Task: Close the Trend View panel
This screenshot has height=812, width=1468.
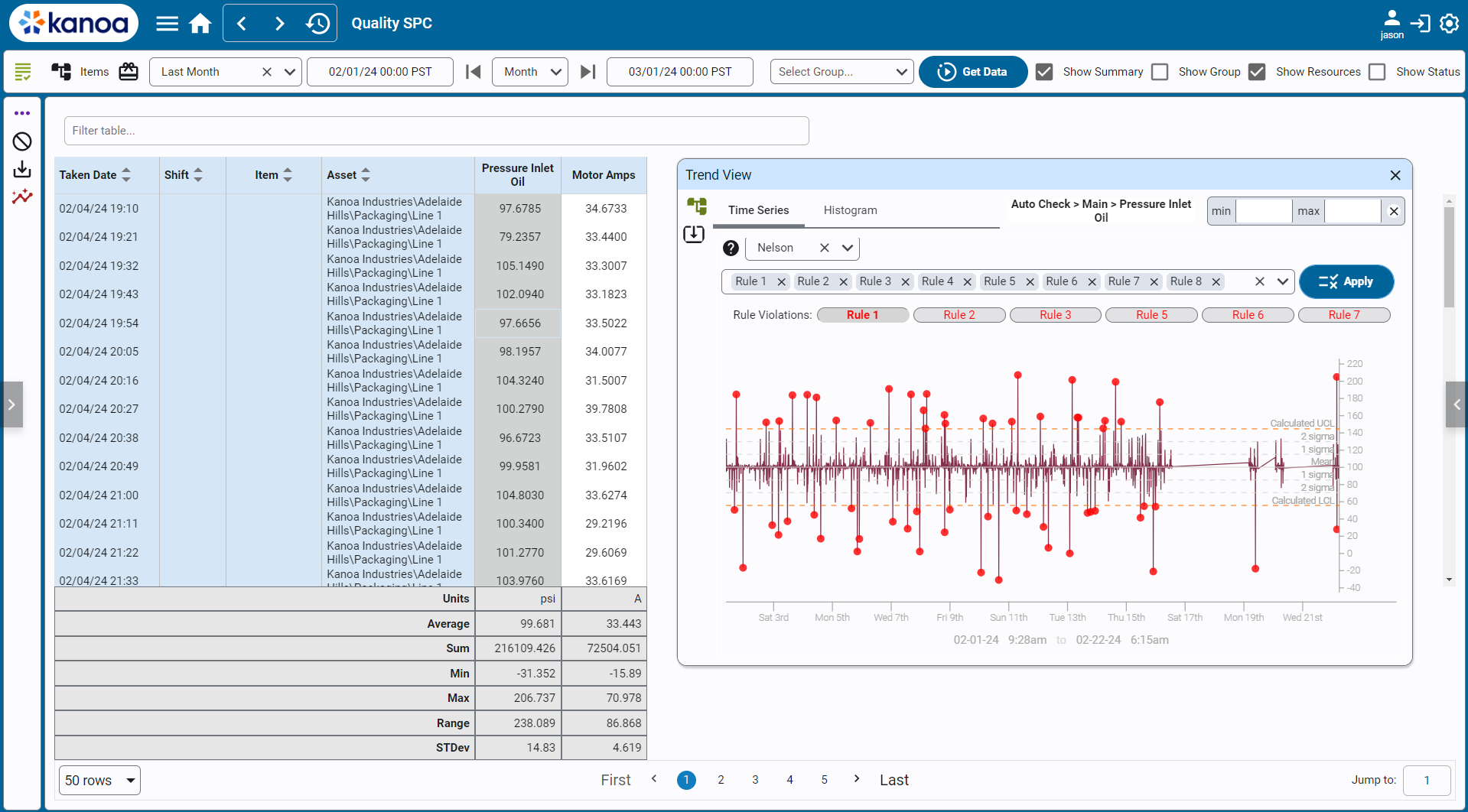Action: 1395,175
